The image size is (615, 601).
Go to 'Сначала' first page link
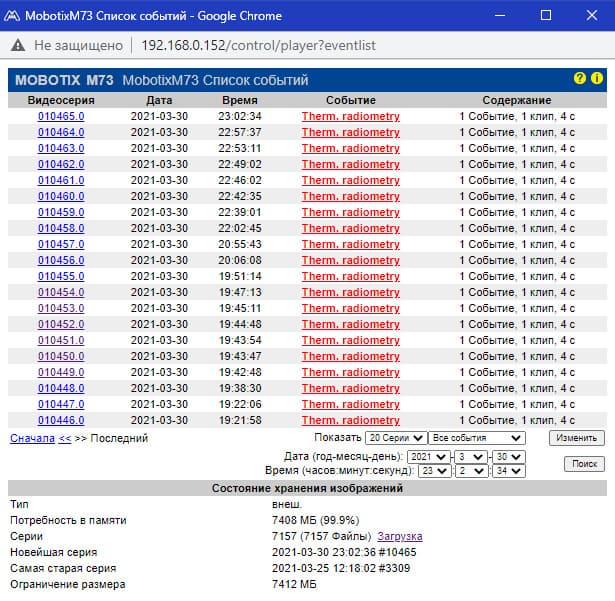pos(32,438)
